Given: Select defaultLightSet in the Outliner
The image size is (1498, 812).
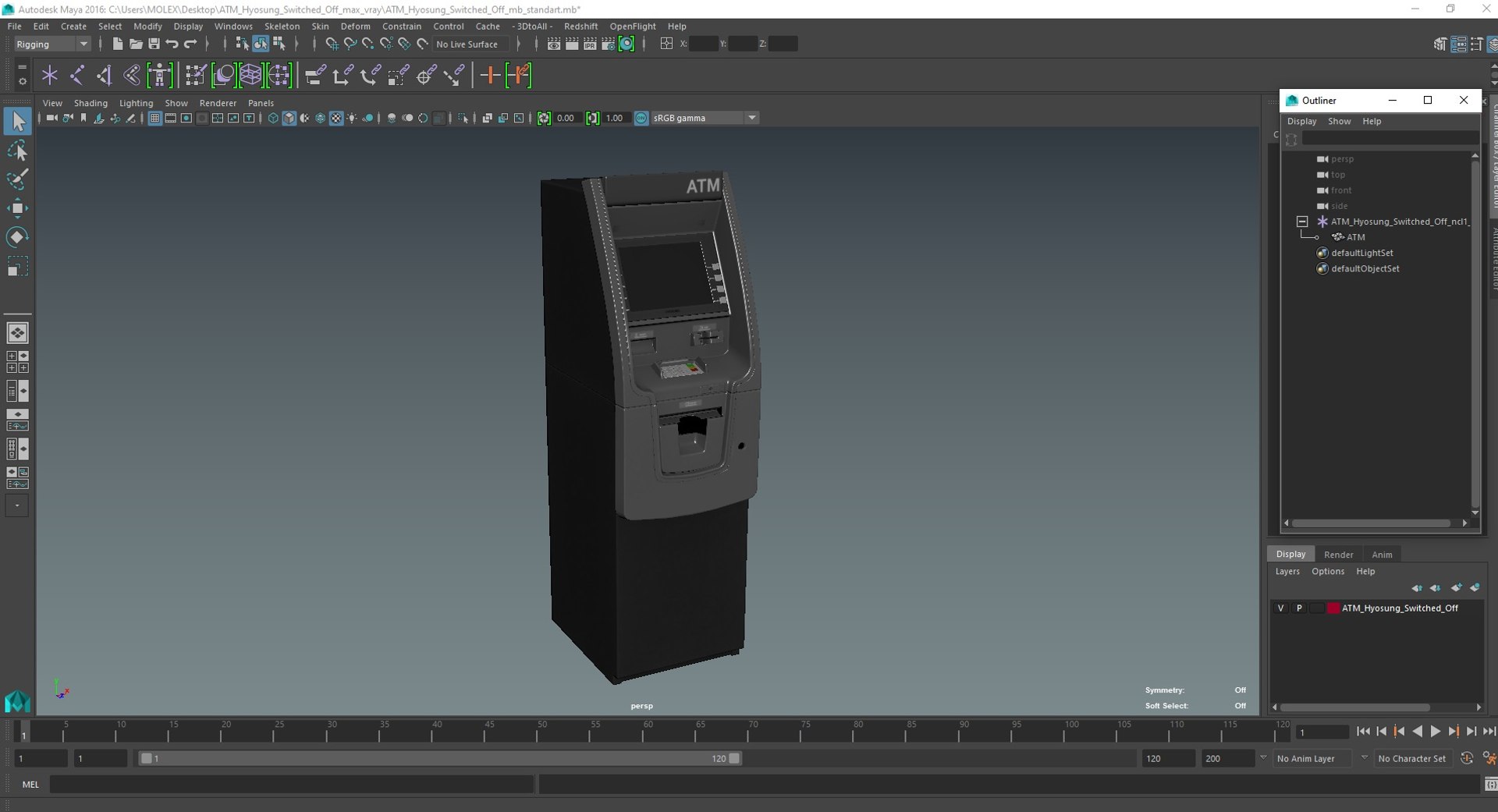Looking at the screenshot, I should [x=1361, y=253].
